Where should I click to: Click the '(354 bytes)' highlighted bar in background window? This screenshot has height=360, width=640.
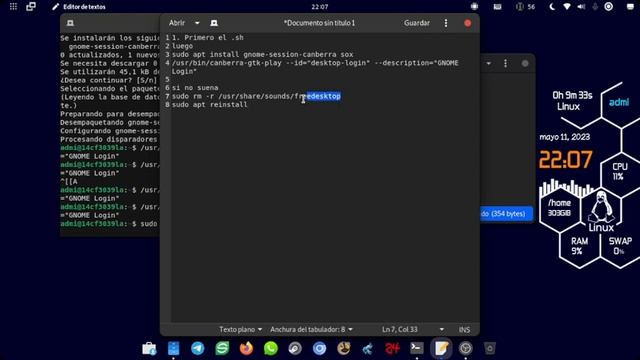coord(506,213)
